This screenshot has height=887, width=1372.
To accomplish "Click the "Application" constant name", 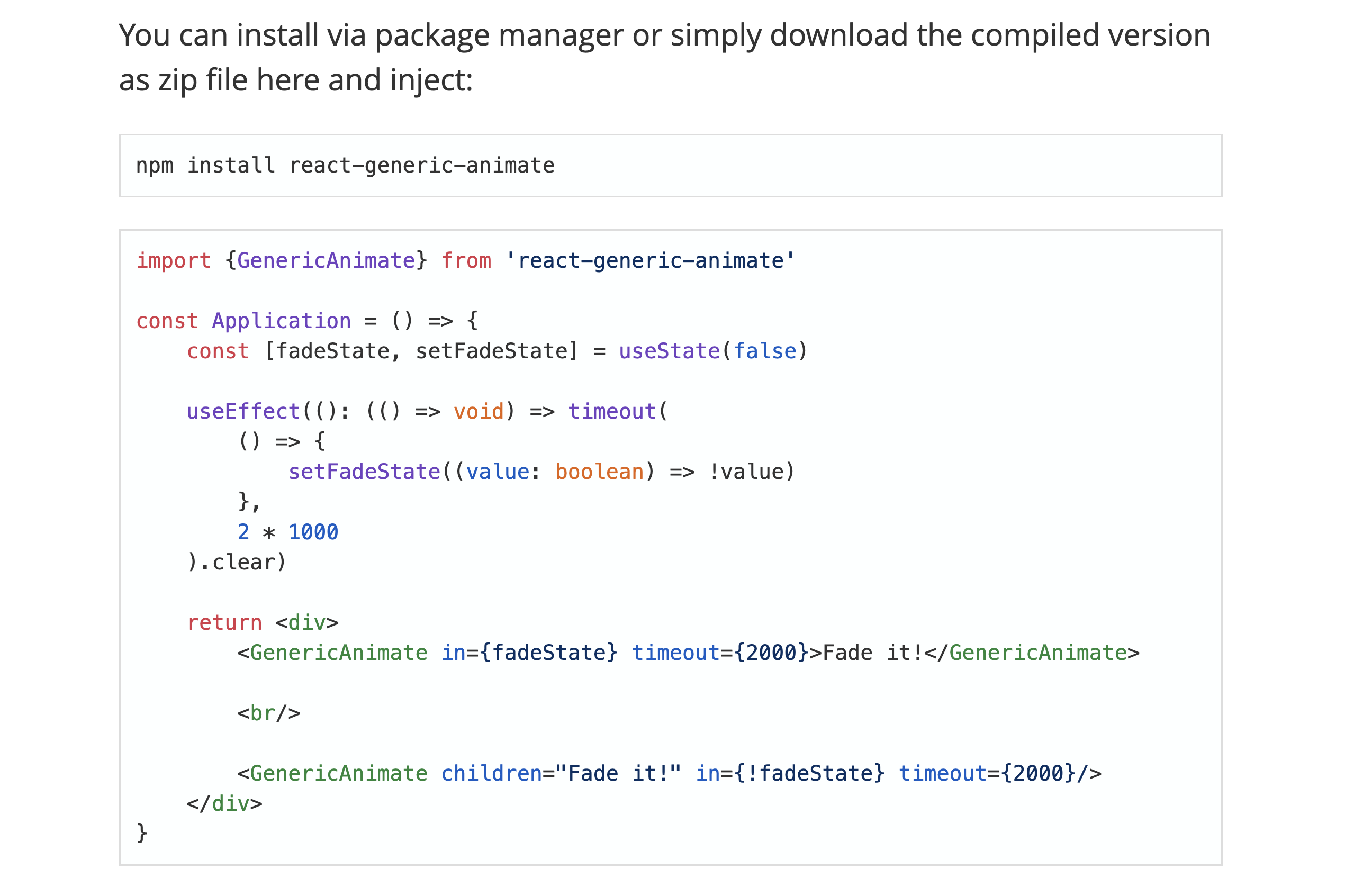I will click(281, 321).
